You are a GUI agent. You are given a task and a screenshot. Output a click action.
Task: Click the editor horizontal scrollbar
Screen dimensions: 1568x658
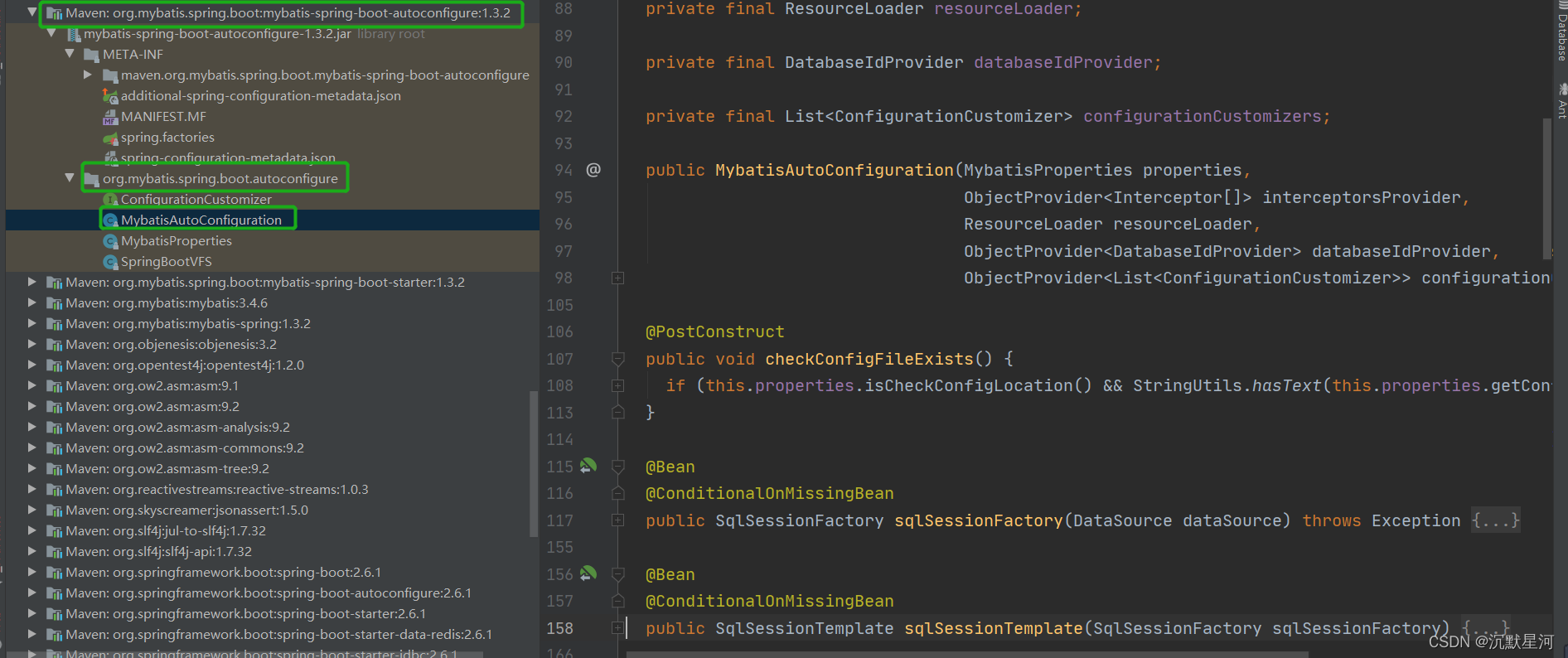pyautogui.click(x=967, y=655)
